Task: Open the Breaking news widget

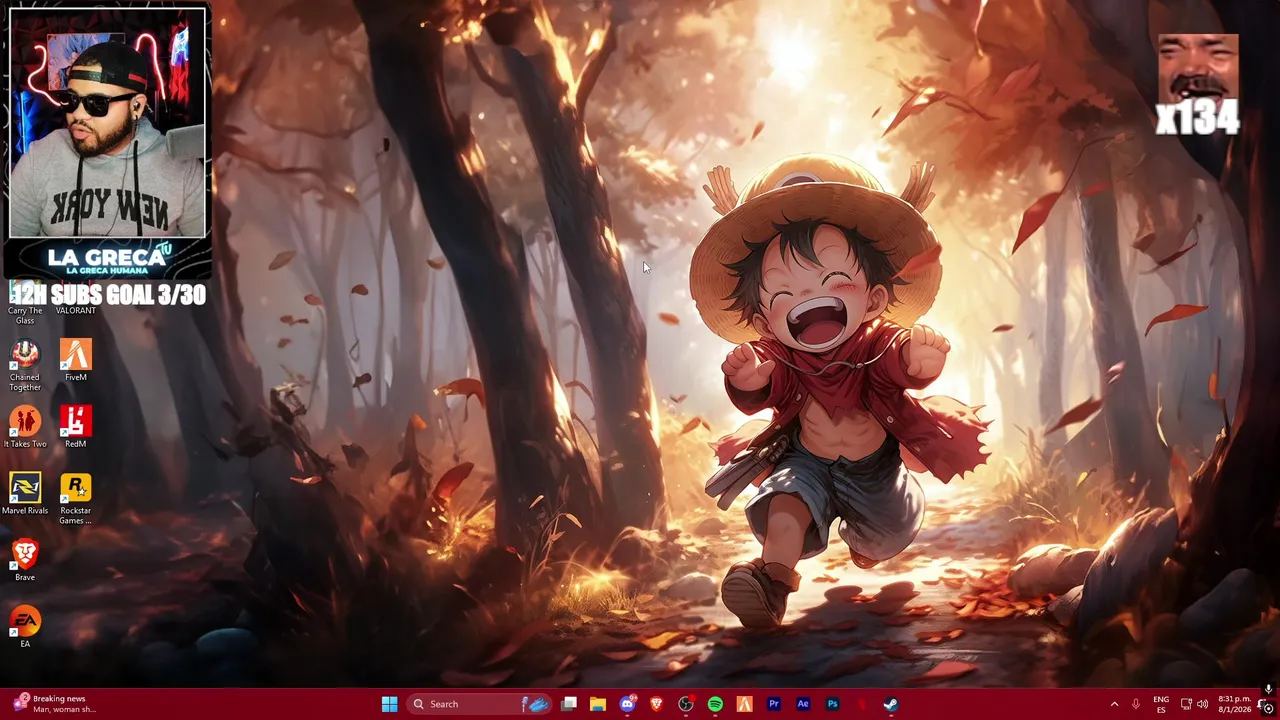Action: pyautogui.click(x=55, y=704)
